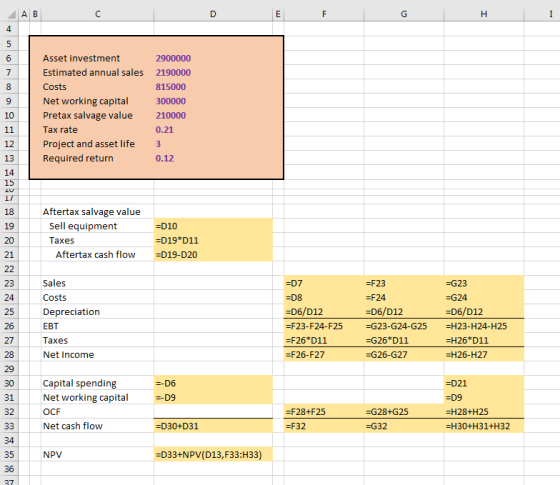This screenshot has width=560, height=485.
Task: Click the Capital spending label cell
Action: (x=98, y=383)
